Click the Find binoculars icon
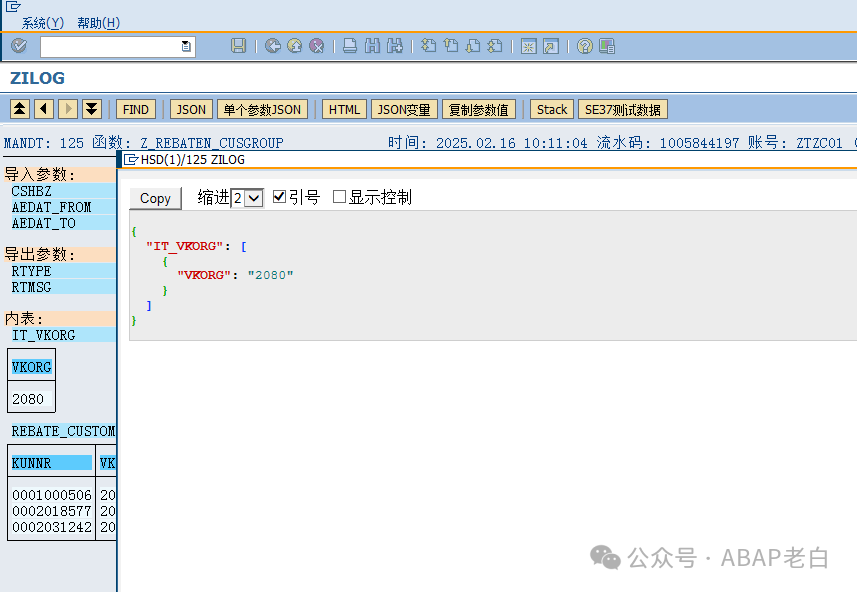The image size is (857, 592). [372, 46]
